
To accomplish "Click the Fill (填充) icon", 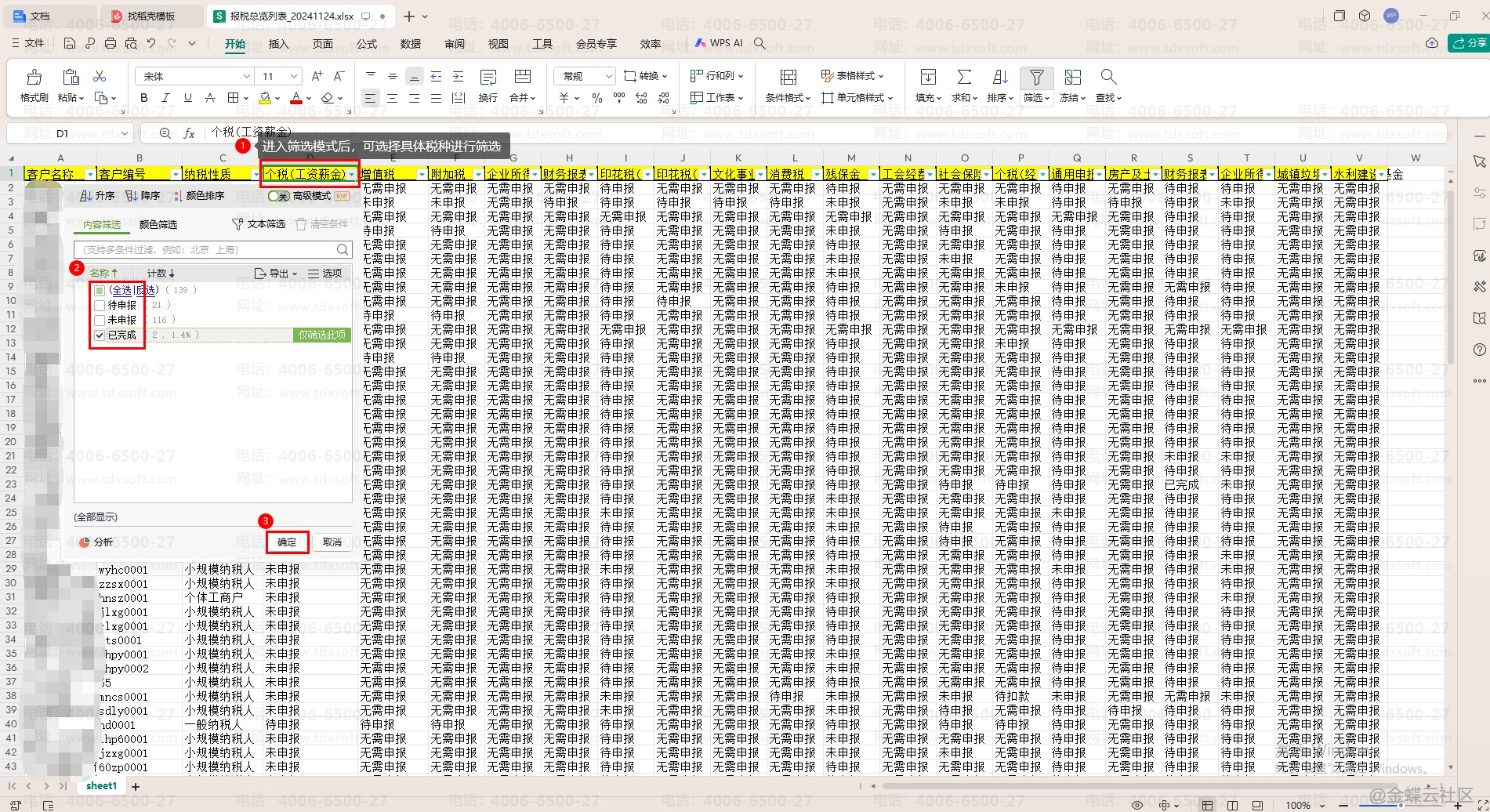I will (x=928, y=78).
